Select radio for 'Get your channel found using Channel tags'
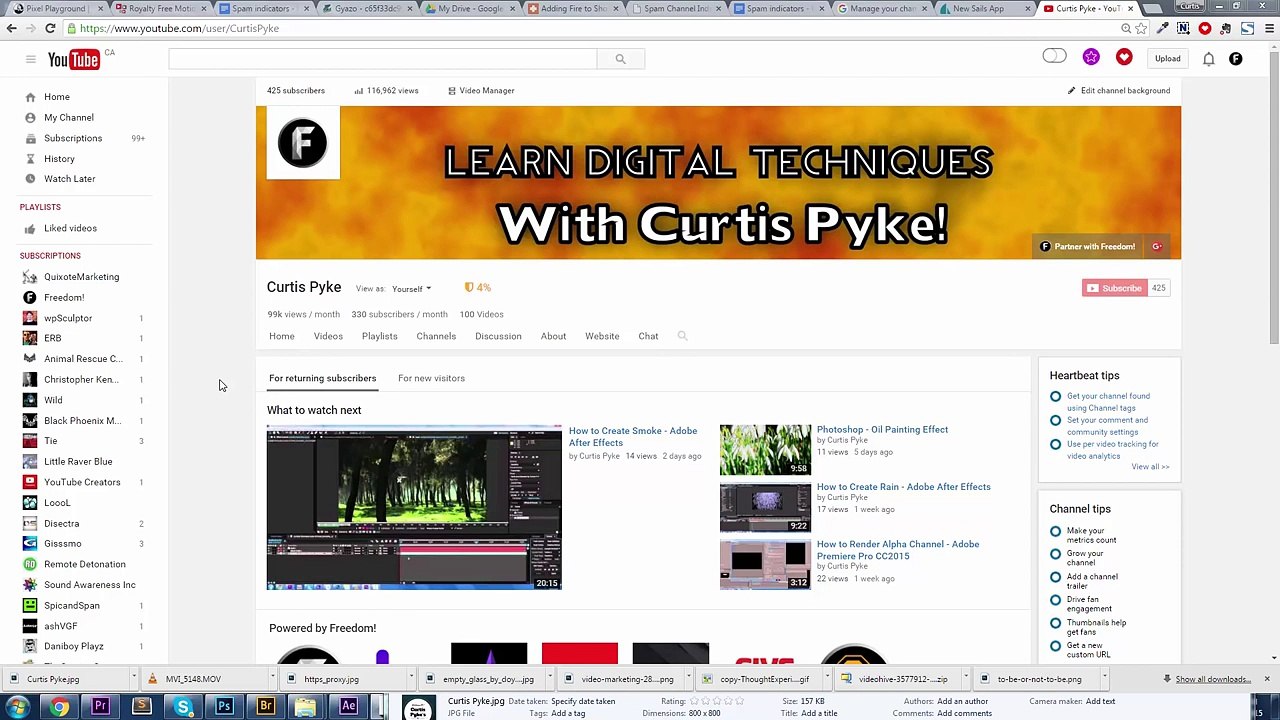Image resolution: width=1280 pixels, height=720 pixels. click(1055, 397)
